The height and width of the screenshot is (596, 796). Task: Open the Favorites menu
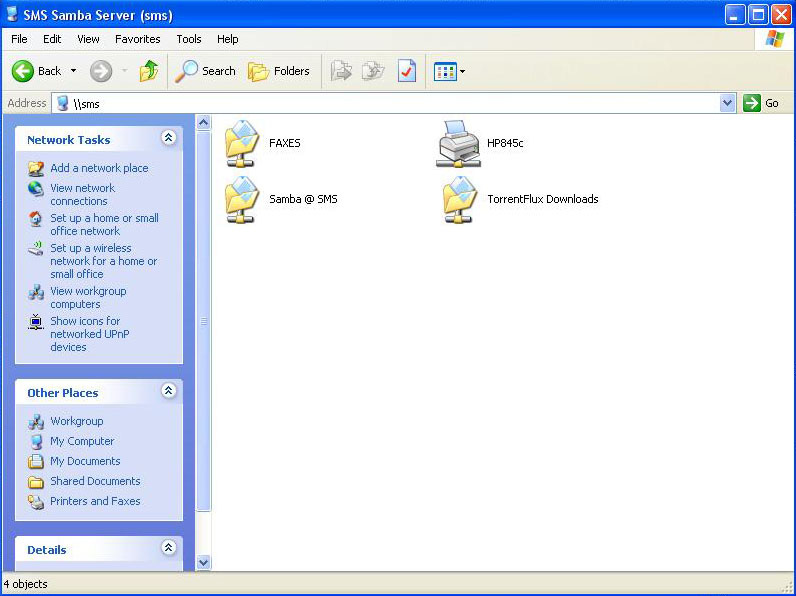138,39
